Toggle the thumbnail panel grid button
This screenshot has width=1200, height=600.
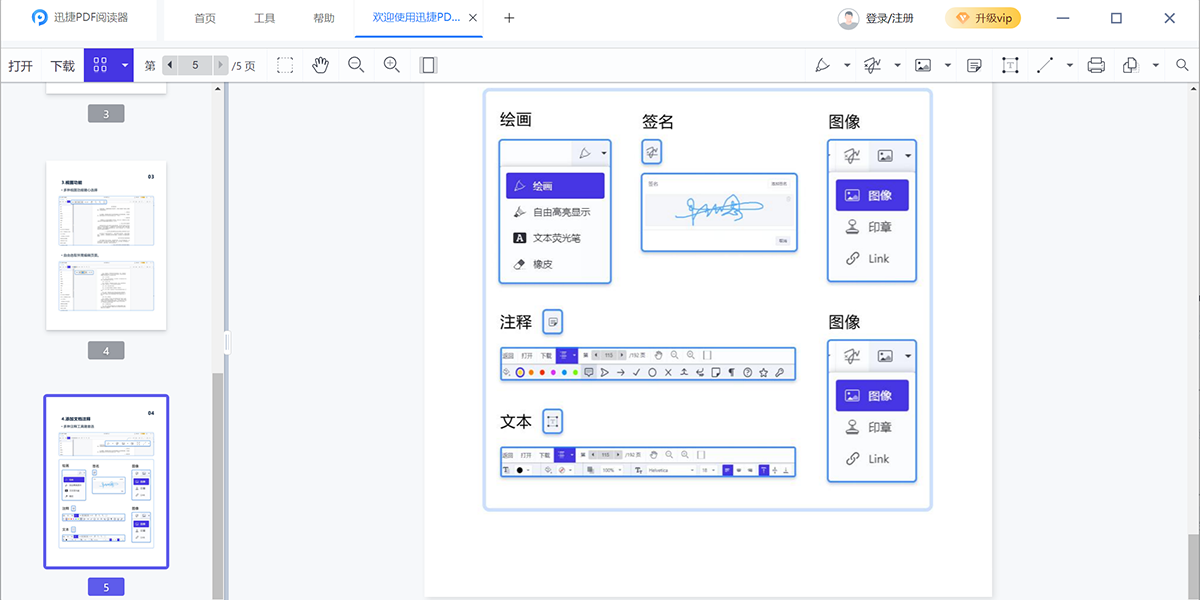(100, 65)
